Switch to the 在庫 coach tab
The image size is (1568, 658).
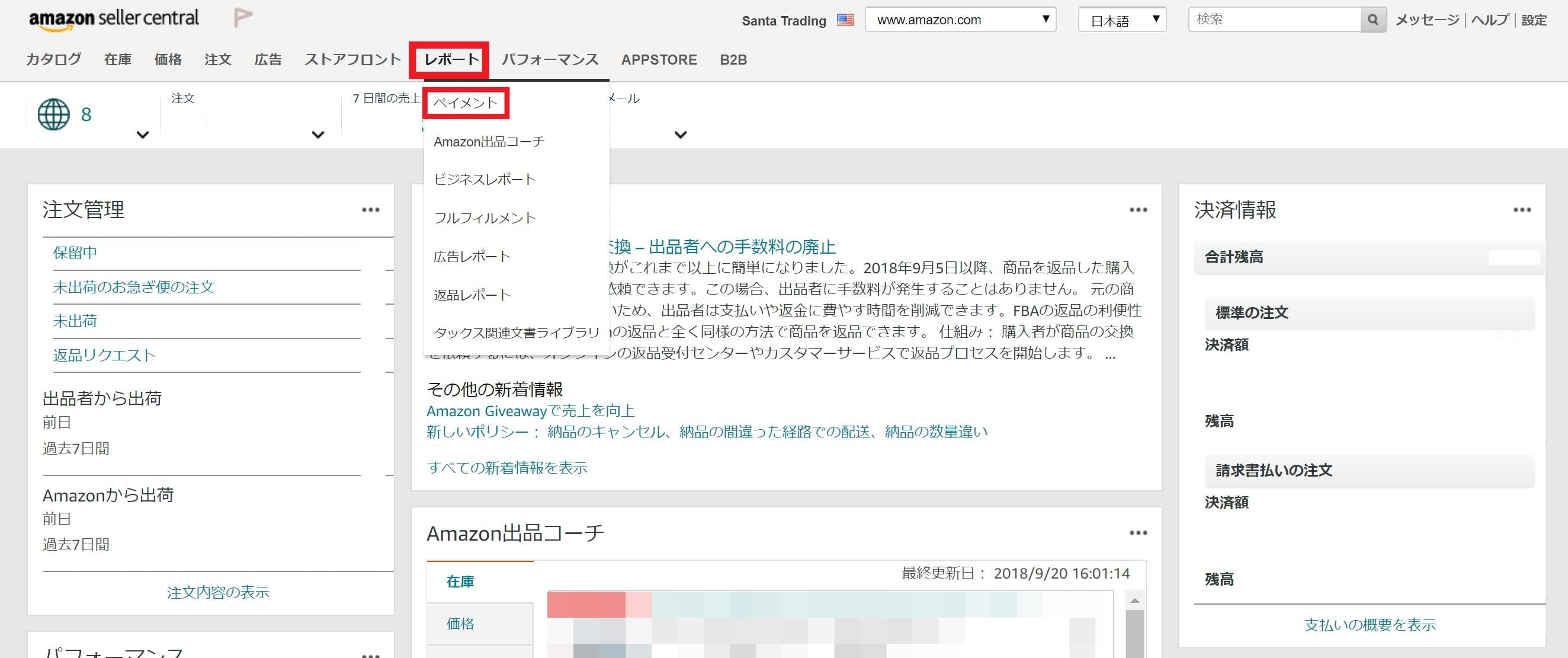(x=460, y=581)
